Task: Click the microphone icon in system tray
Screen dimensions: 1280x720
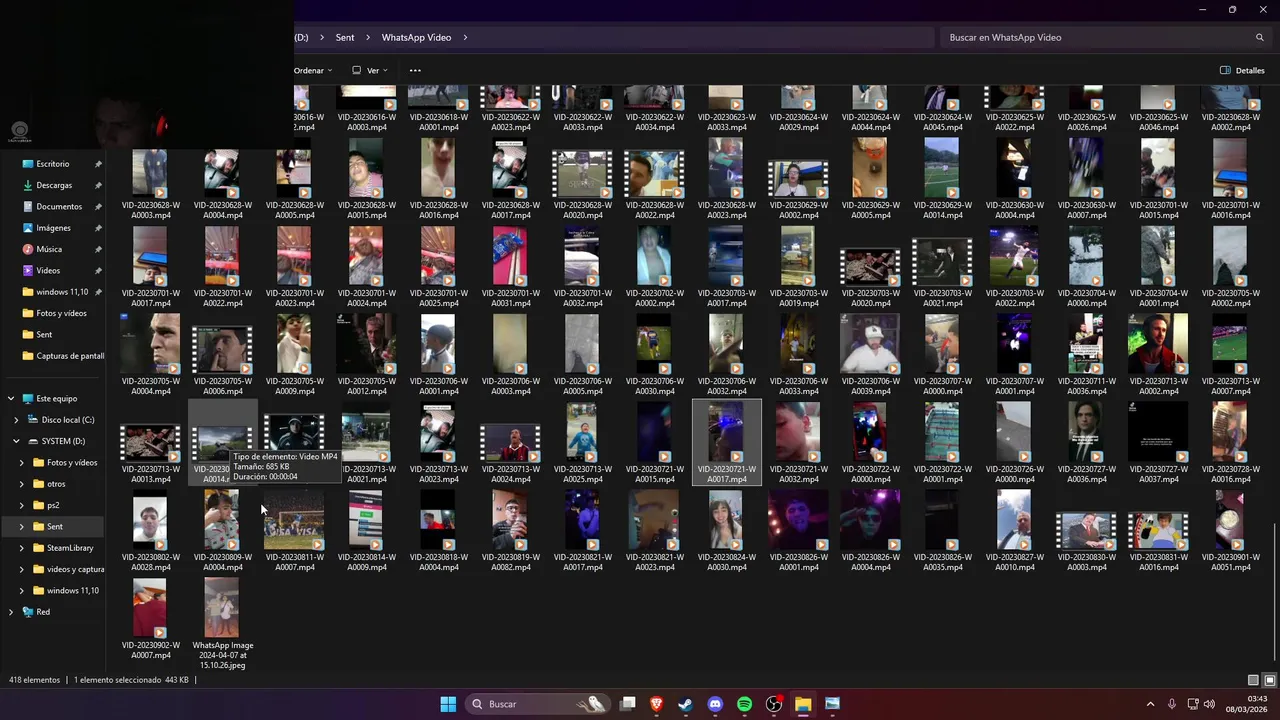Action: [1171, 704]
